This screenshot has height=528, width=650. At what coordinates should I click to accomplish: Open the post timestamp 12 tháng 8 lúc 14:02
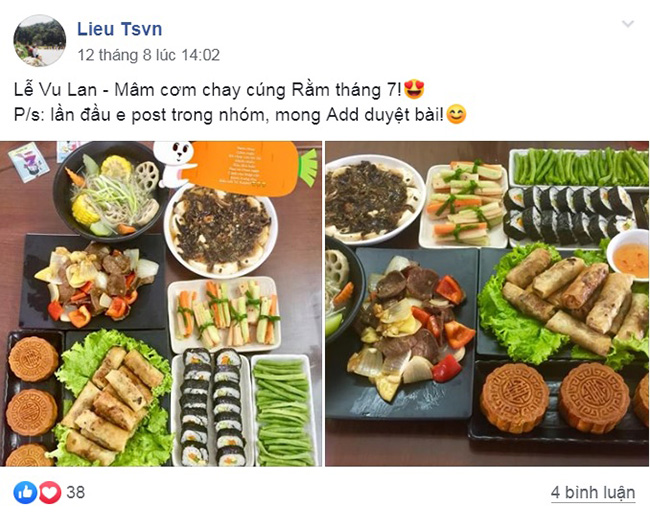coord(149,55)
